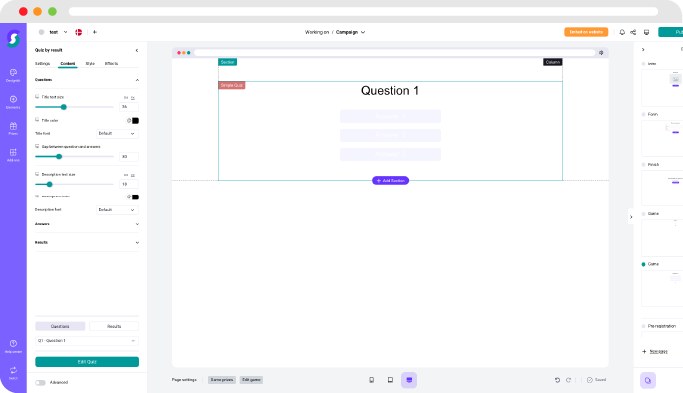Open the Designer section in the left sidebar

click(13, 75)
